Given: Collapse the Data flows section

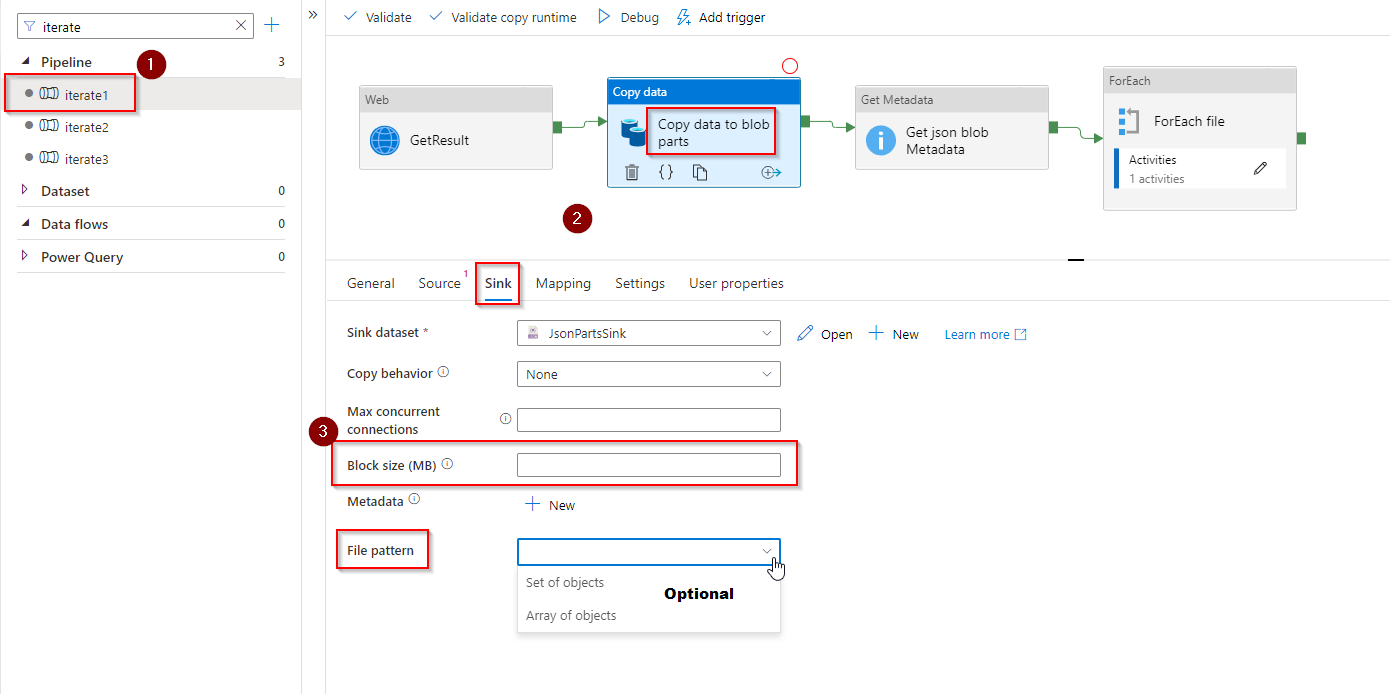Looking at the screenshot, I should click(x=26, y=224).
